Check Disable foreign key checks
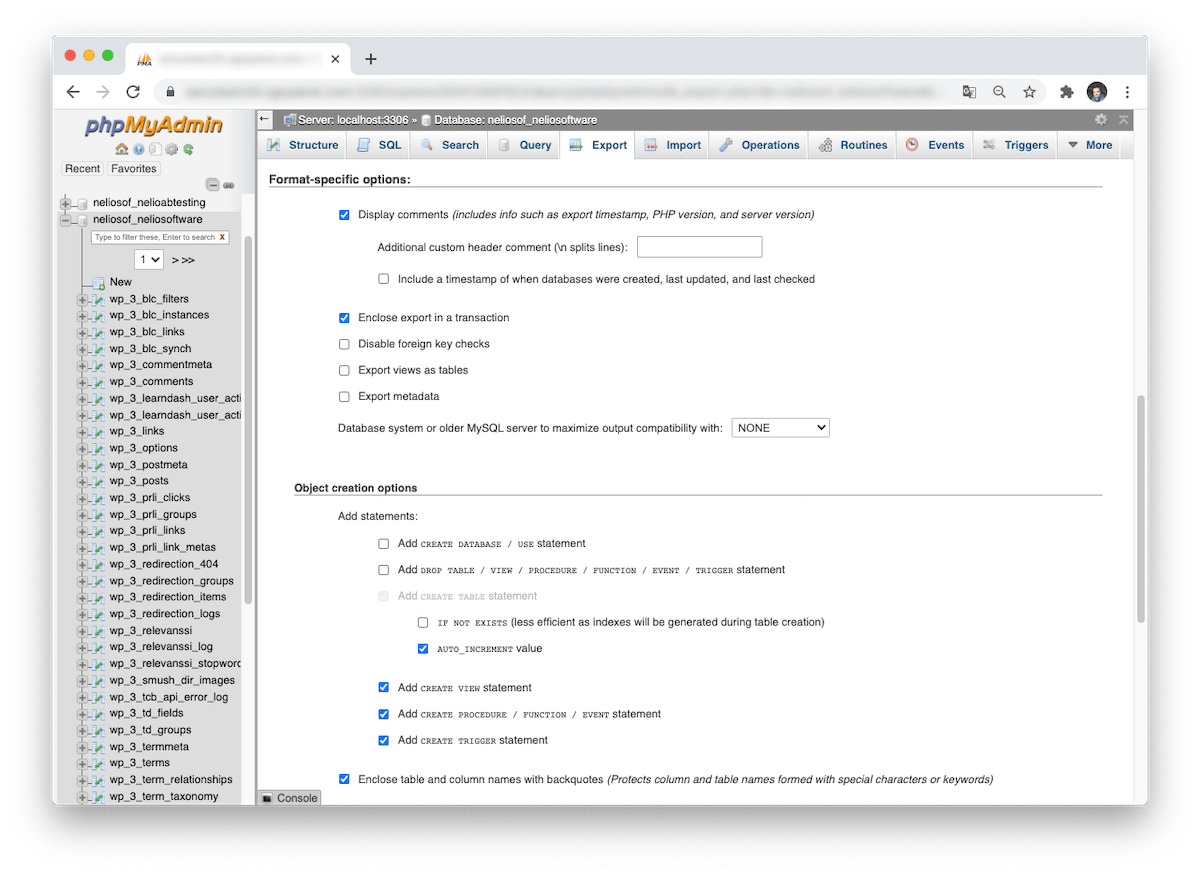 [344, 344]
